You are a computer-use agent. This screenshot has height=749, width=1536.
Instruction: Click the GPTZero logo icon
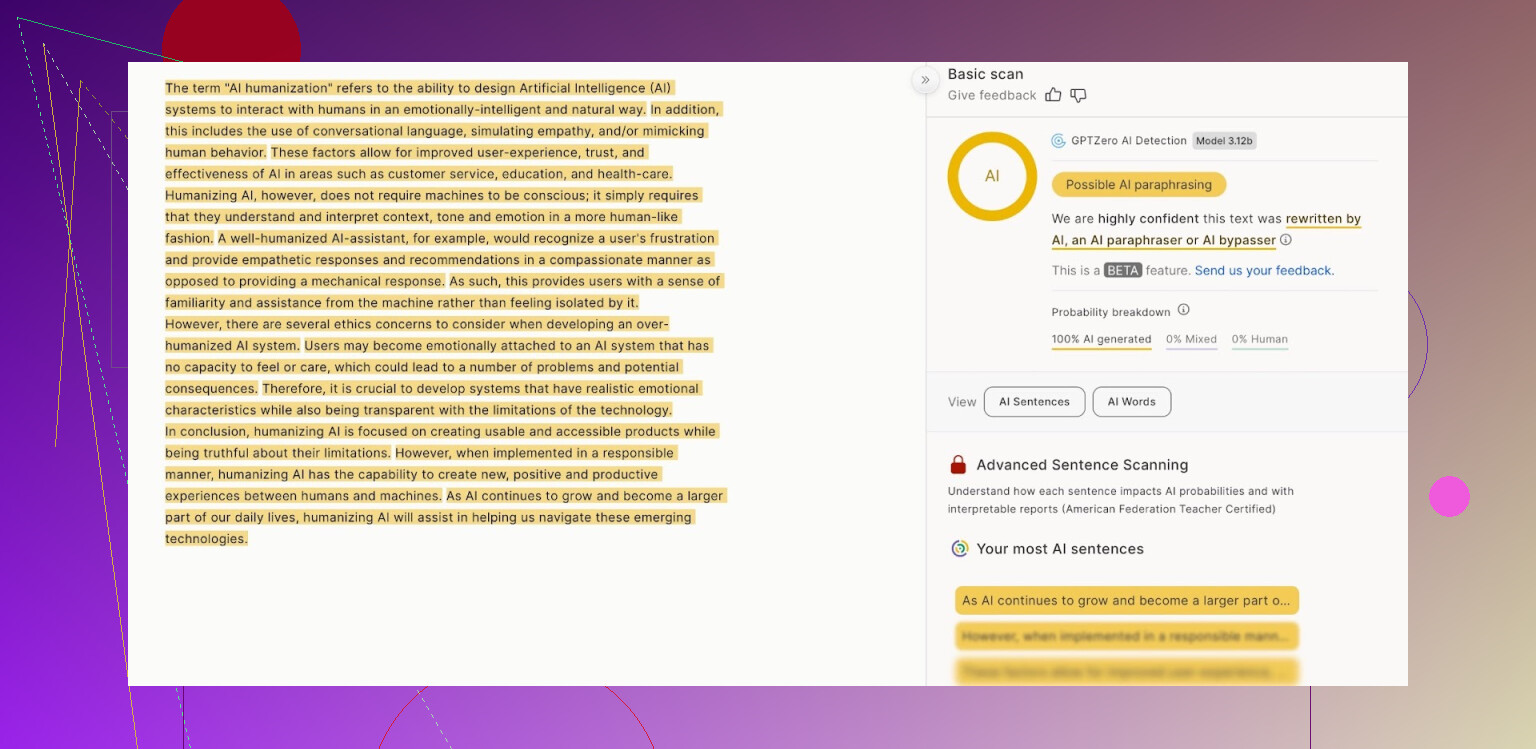tap(1058, 141)
